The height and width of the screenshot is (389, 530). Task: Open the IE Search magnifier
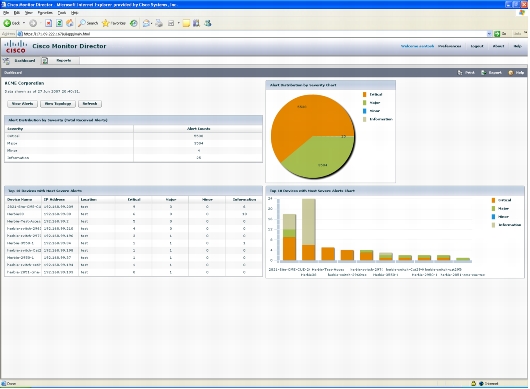pos(82,23)
